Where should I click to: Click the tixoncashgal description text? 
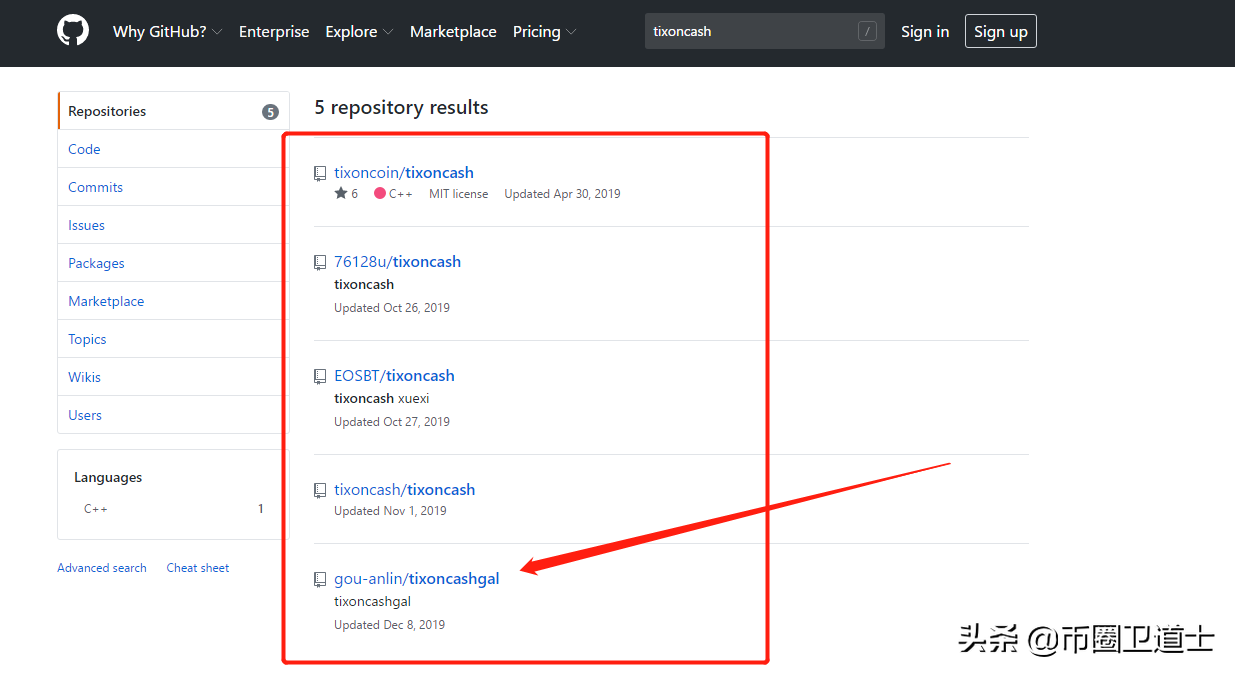point(372,601)
